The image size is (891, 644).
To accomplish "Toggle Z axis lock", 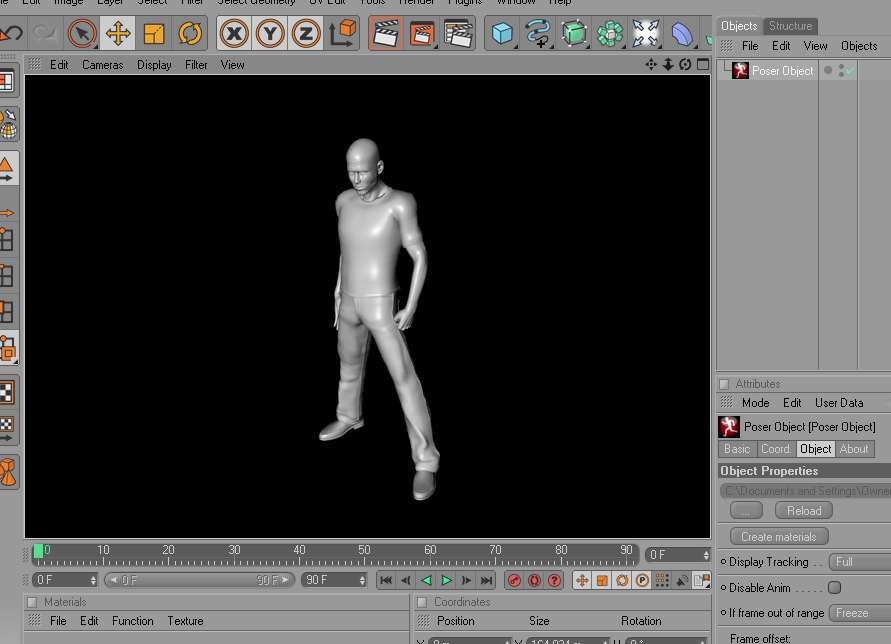I will click(306, 34).
